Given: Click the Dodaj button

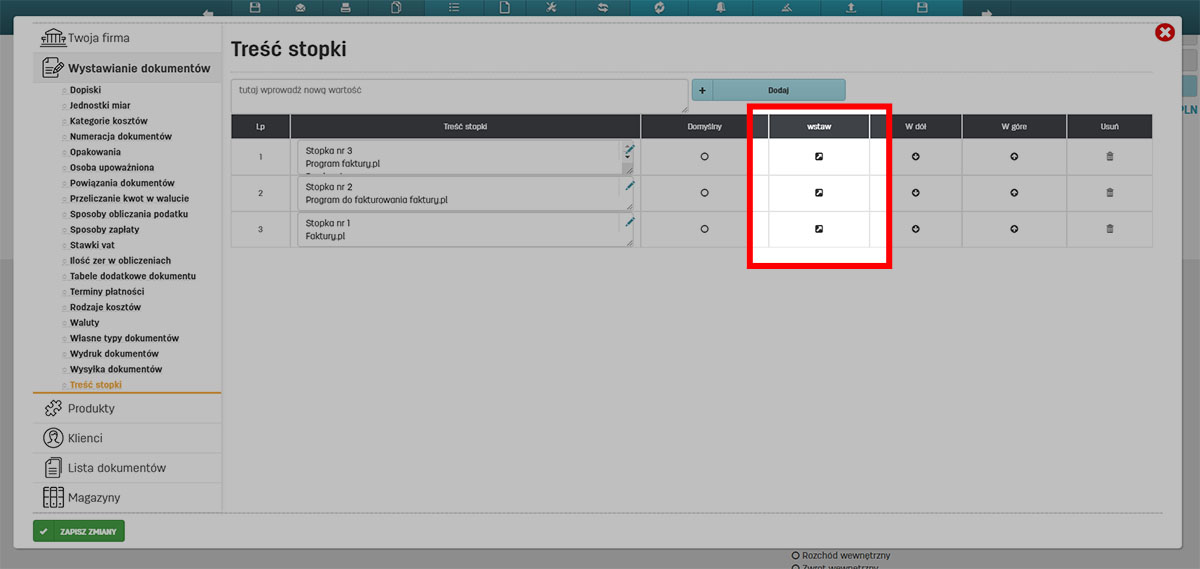Looking at the screenshot, I should pyautogui.click(x=777, y=91).
